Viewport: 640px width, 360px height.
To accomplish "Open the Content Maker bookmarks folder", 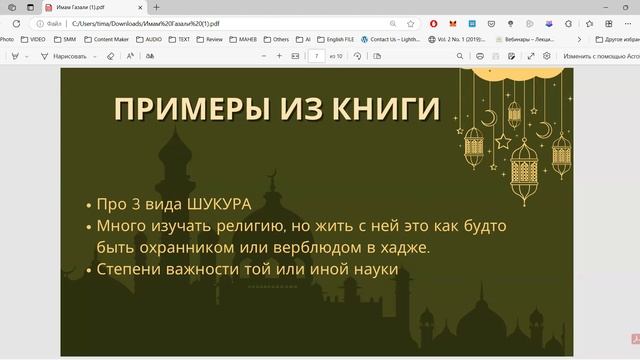I will (x=107, y=40).
